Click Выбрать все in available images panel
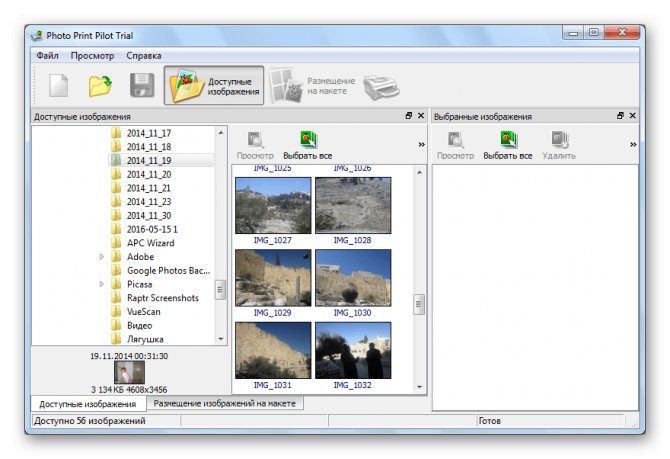Image resolution: width=670 pixels, height=459 pixels. [x=307, y=146]
